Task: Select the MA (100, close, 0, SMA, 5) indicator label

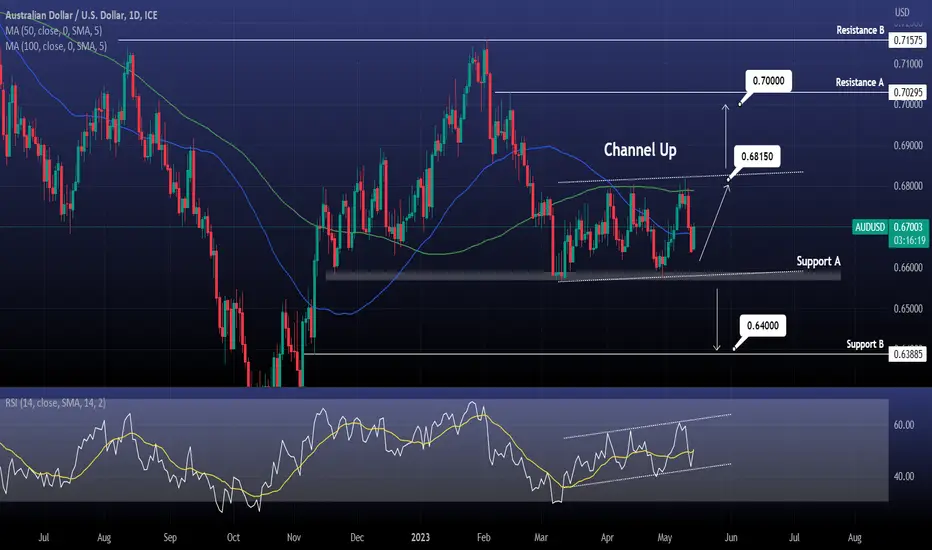Action: tap(56, 46)
